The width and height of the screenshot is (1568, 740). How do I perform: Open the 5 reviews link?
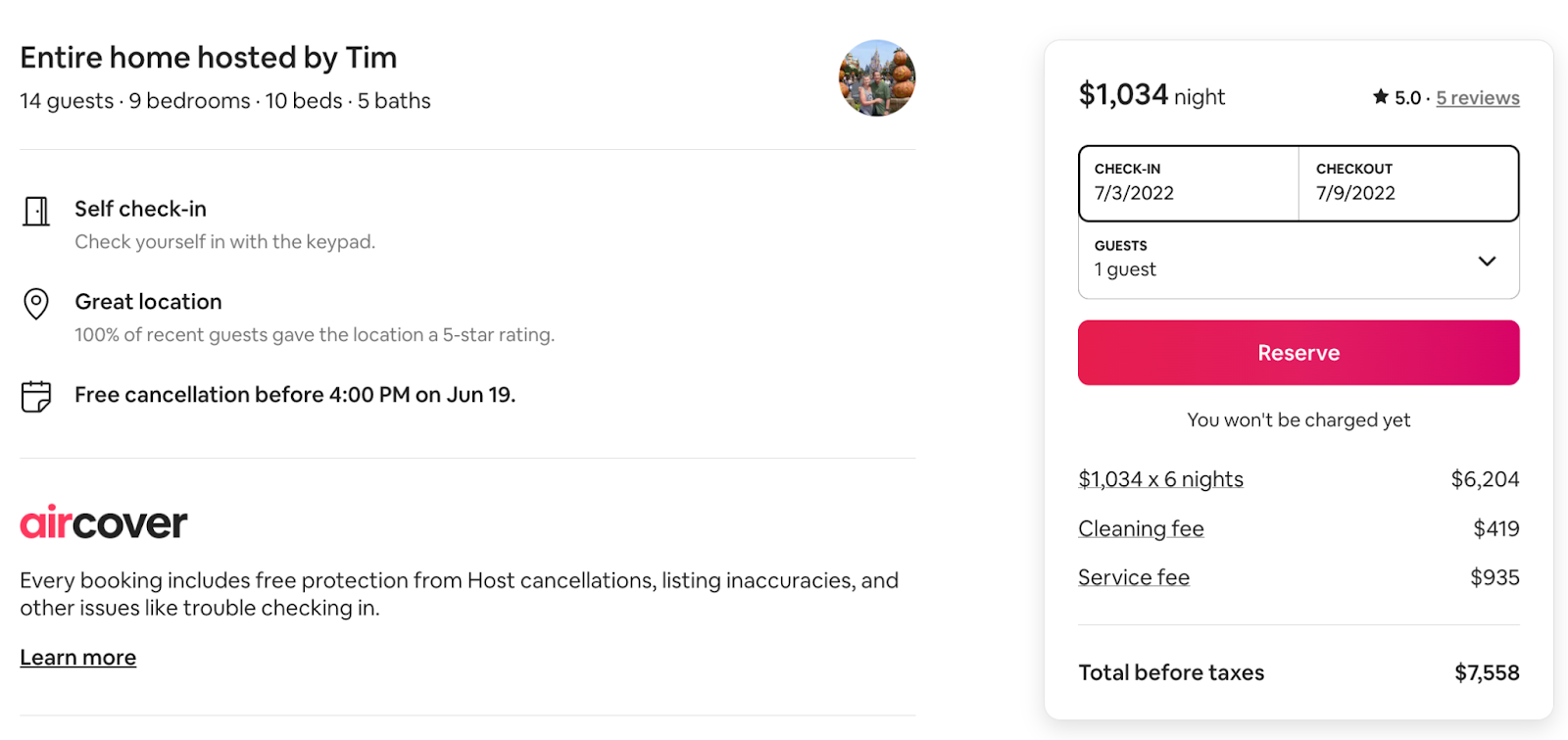coord(1478,98)
